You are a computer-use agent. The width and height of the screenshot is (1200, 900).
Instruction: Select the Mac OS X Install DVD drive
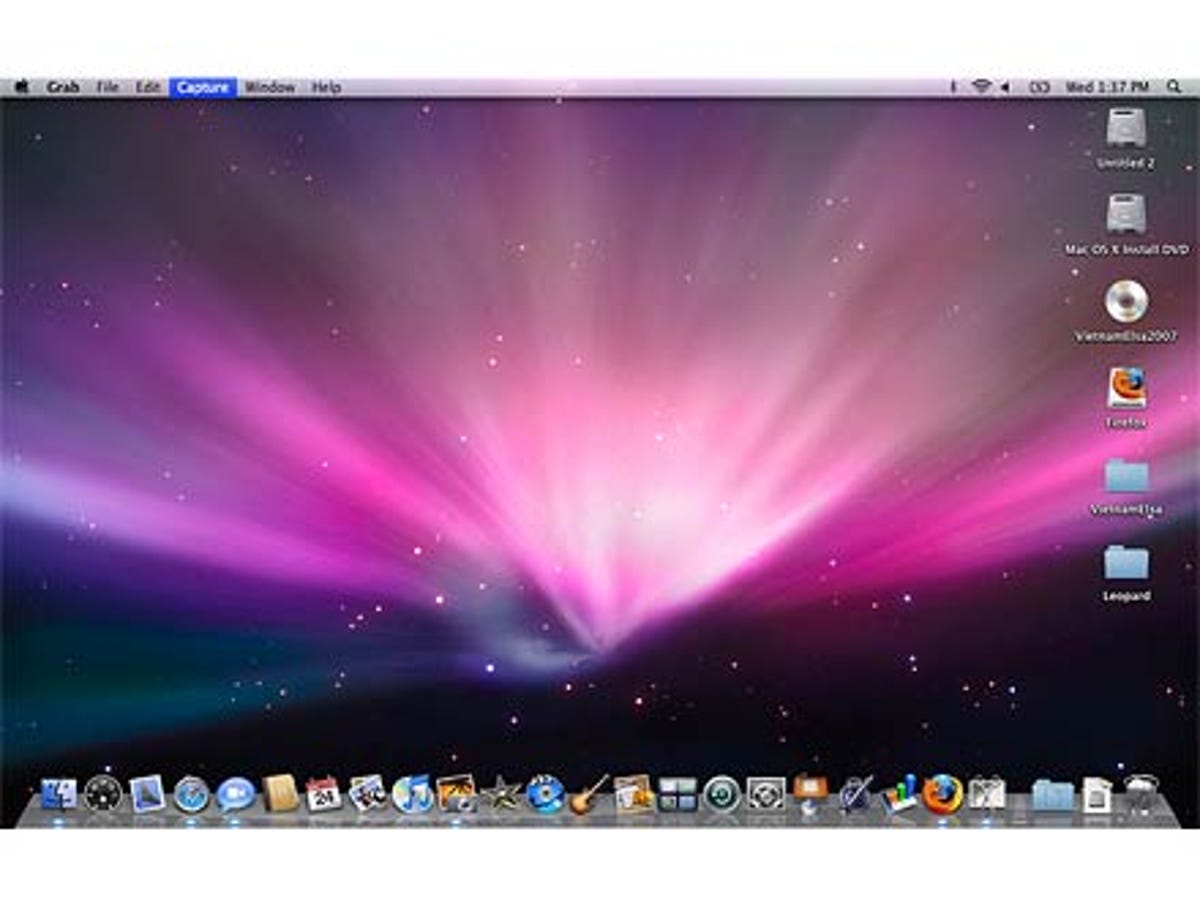(1126, 216)
